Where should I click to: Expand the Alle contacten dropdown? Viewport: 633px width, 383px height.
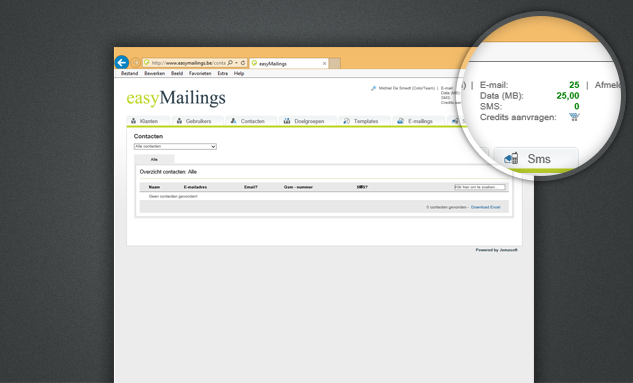(175, 147)
